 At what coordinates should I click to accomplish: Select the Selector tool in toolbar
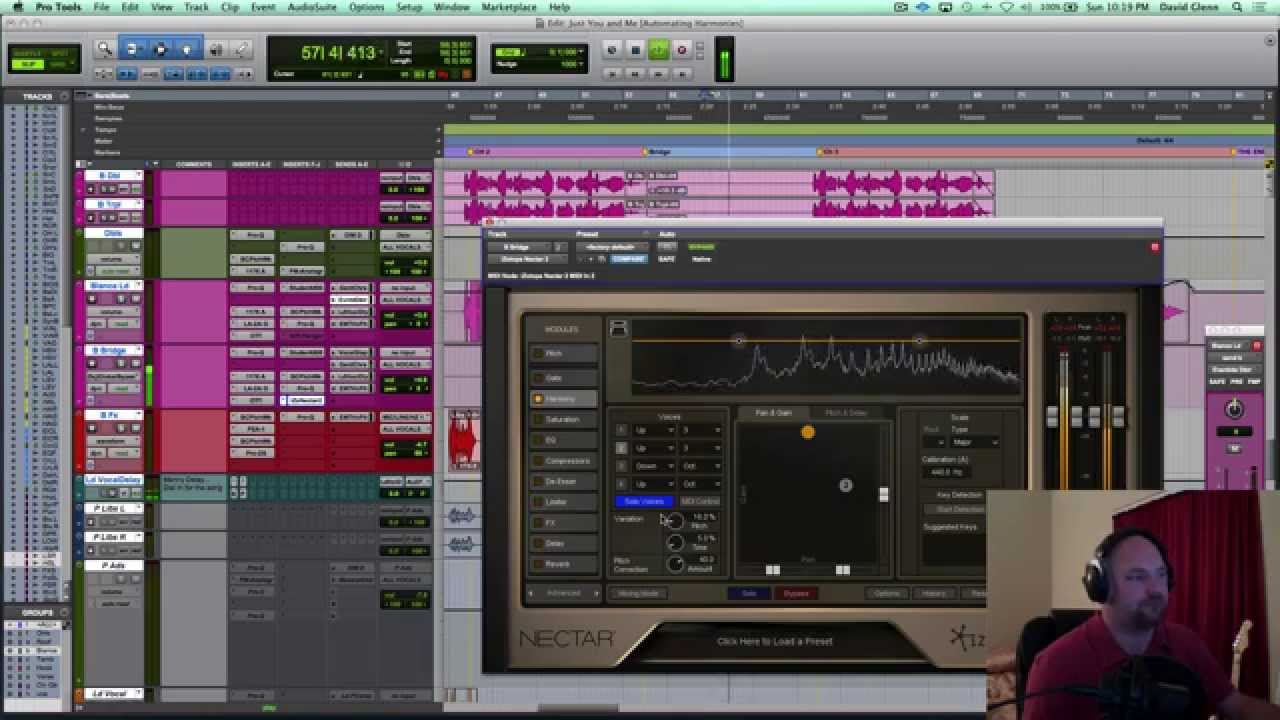point(160,49)
